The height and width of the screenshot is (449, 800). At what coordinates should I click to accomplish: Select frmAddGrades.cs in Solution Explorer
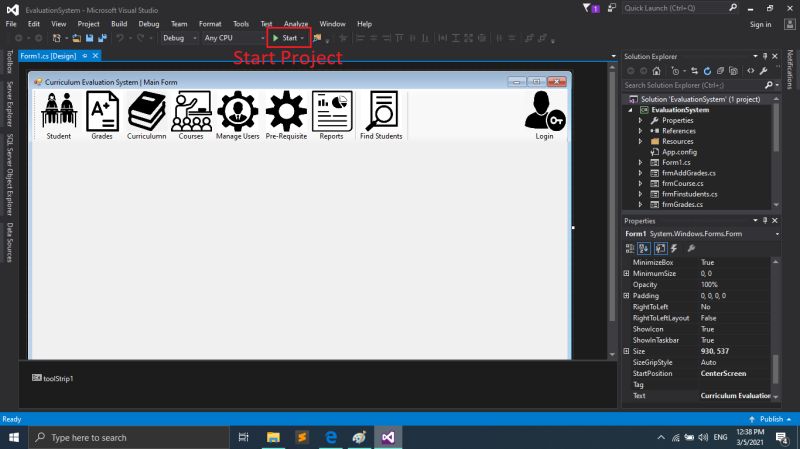click(x=688, y=173)
